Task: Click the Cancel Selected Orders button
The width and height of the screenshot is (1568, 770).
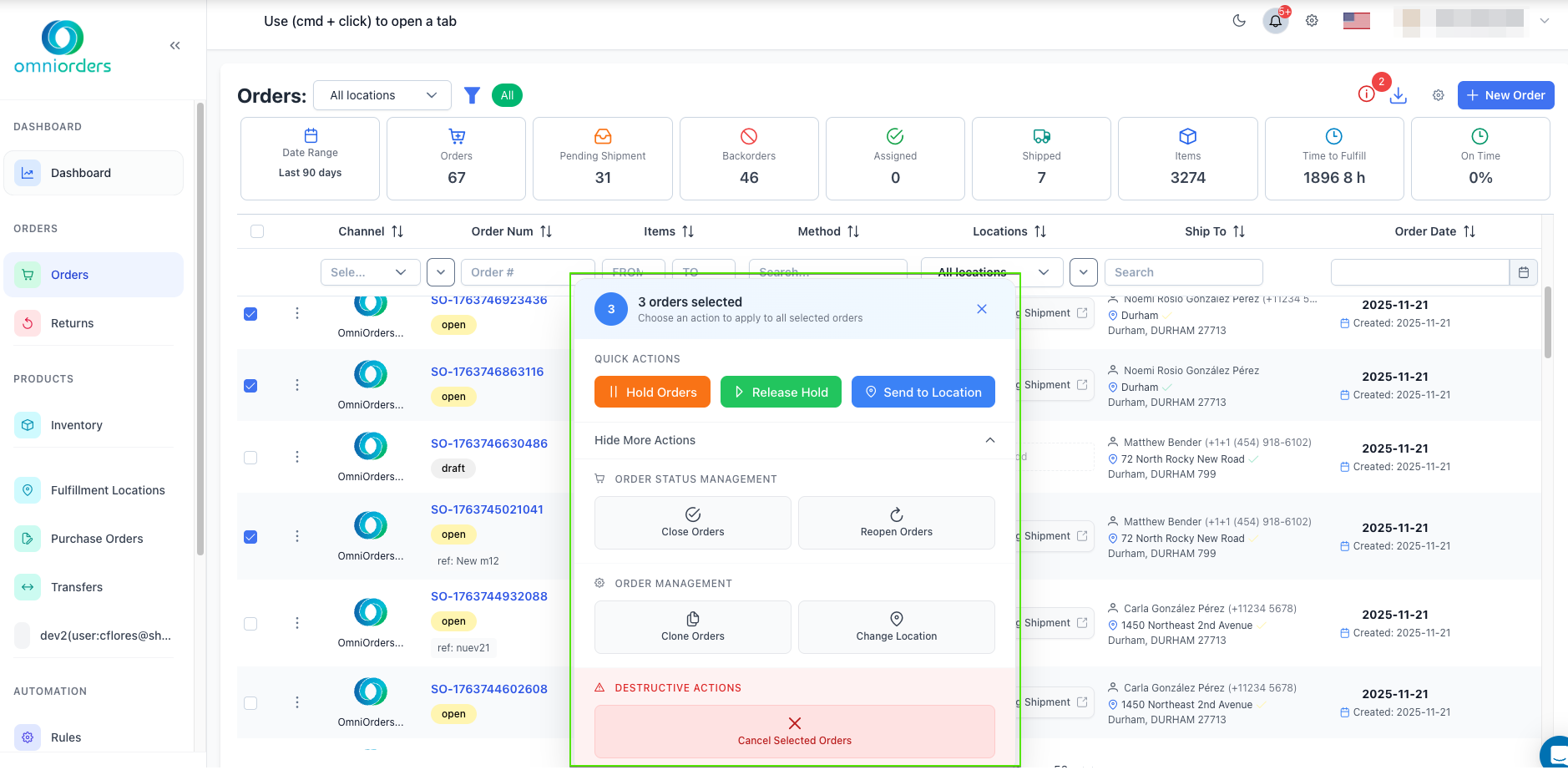Action: coord(793,732)
